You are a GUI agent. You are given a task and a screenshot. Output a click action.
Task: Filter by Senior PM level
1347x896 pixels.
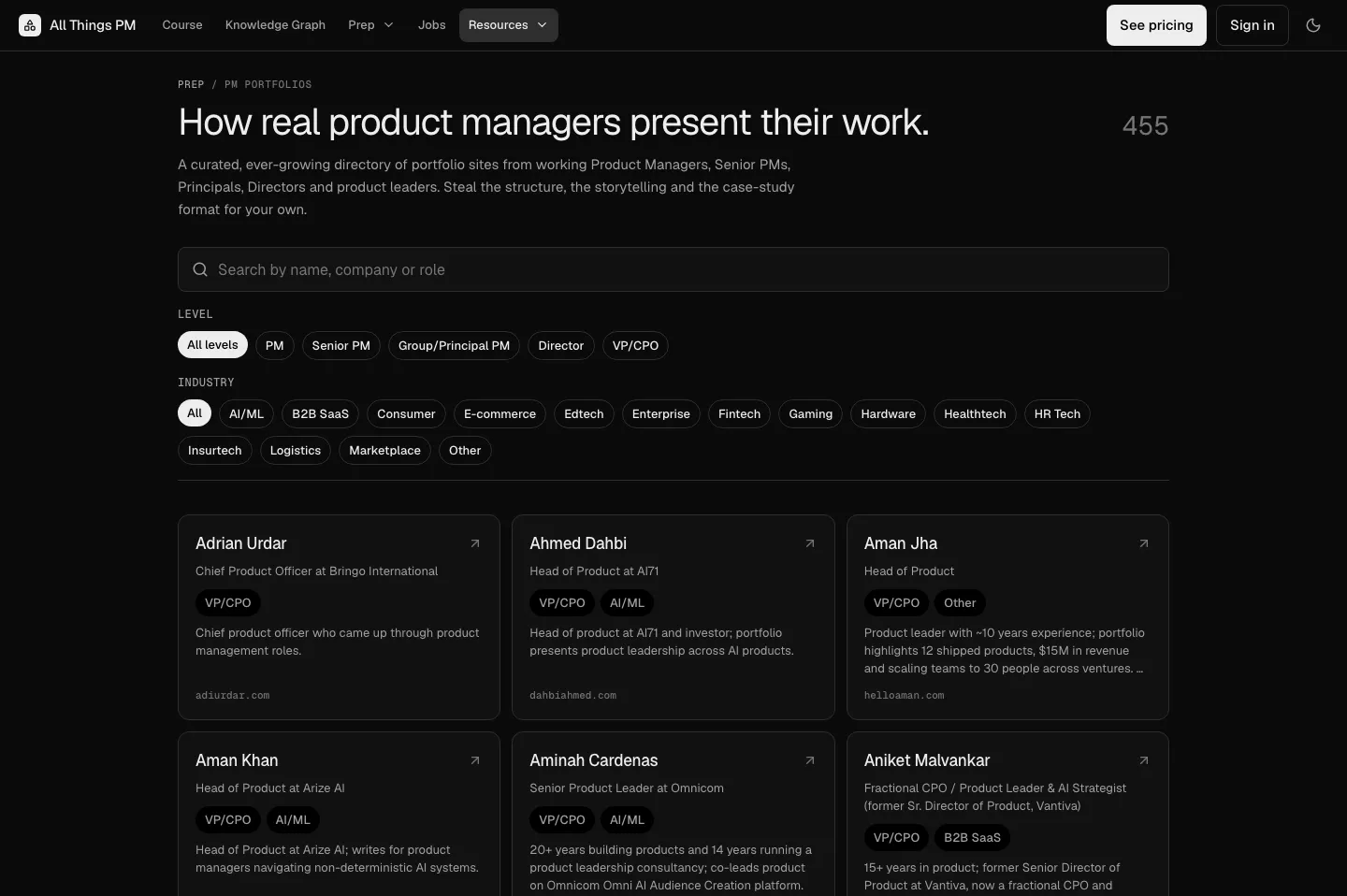pyautogui.click(x=341, y=345)
